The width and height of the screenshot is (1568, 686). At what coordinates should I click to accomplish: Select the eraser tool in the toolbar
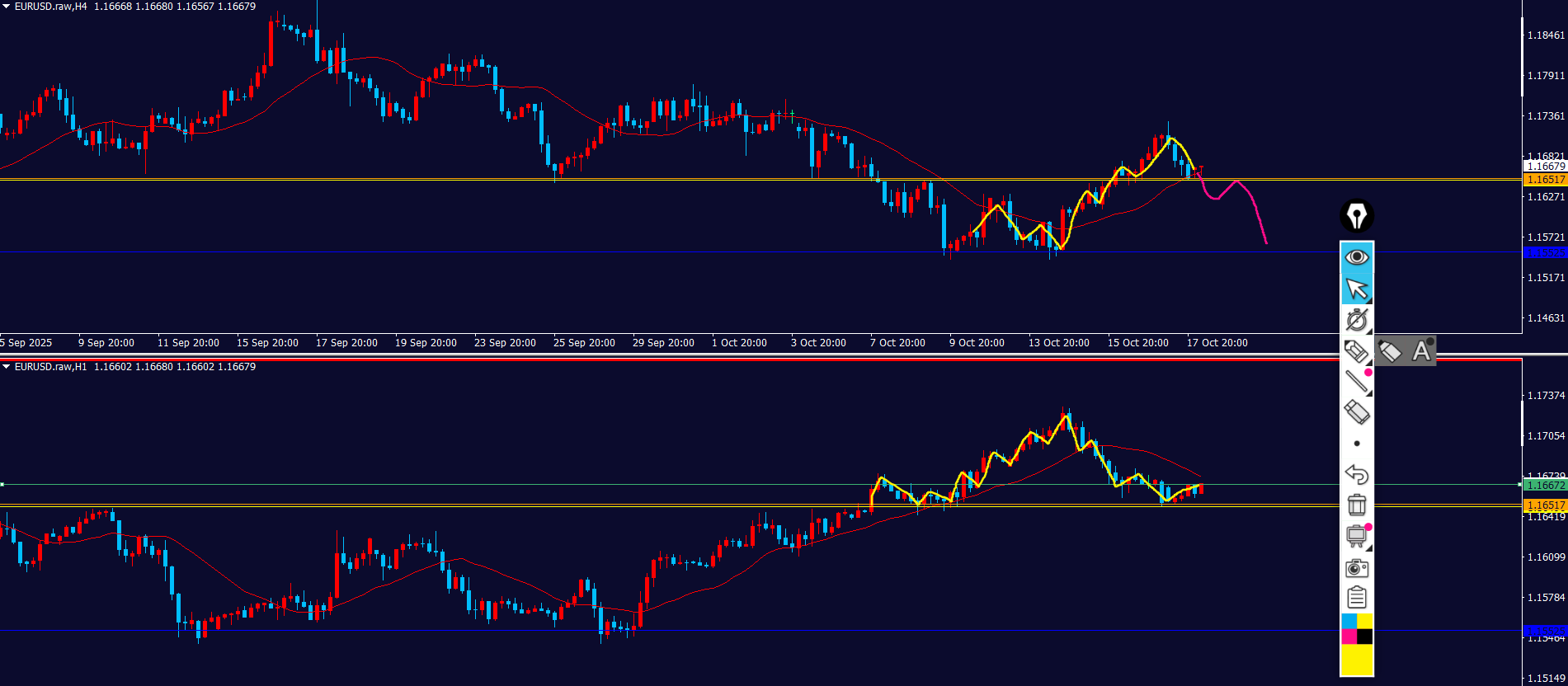1357,411
